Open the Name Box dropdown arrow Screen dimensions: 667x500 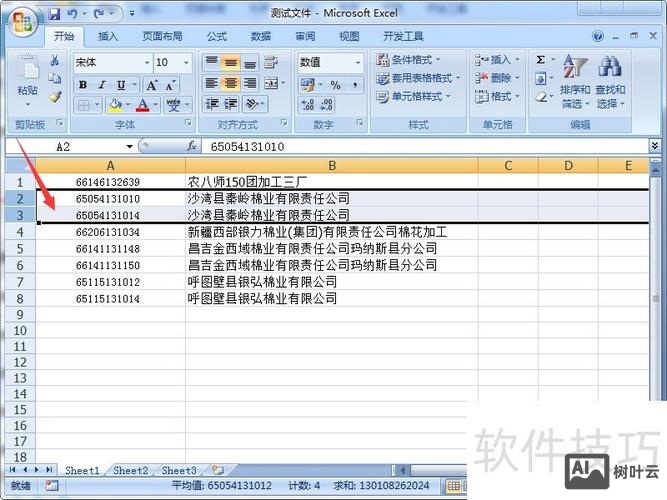[129, 147]
